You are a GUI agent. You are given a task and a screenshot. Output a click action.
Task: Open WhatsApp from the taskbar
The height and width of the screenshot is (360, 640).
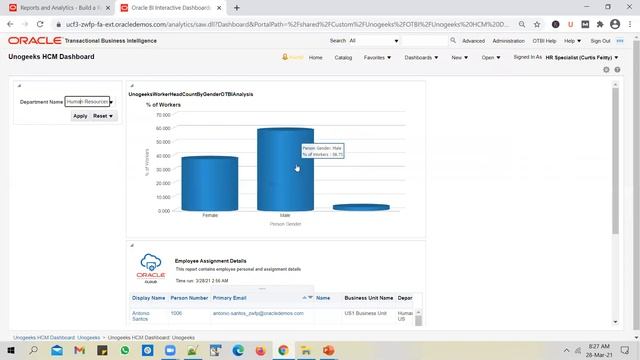(x=125, y=350)
